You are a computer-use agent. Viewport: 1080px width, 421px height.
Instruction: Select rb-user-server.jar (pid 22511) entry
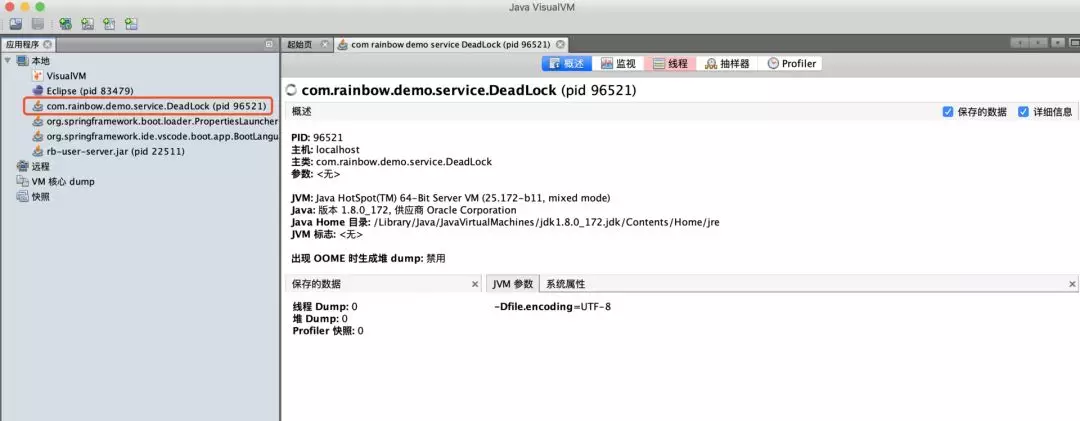[108, 152]
